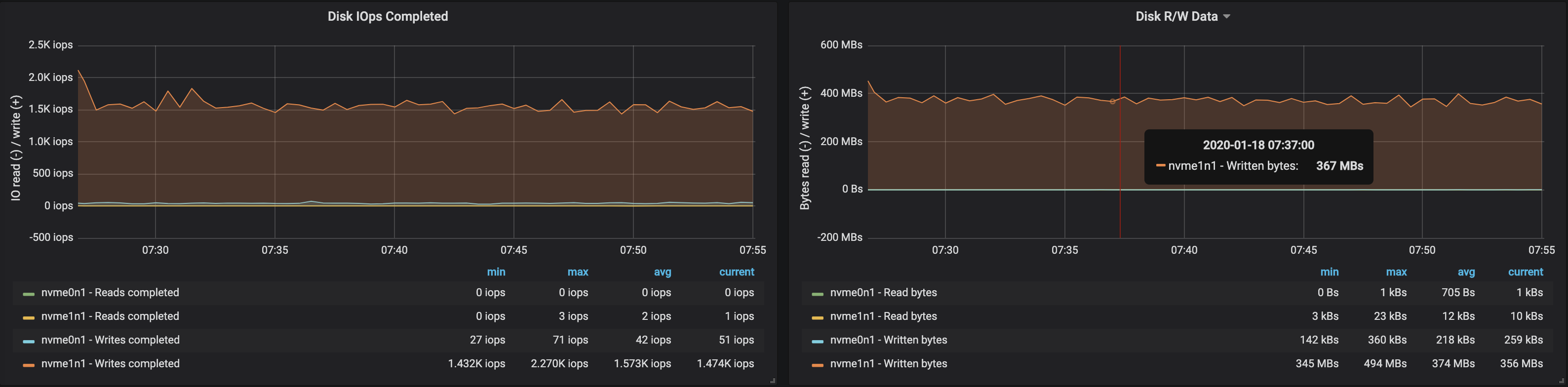Click the 07:40 label on IOps chart axis
The height and width of the screenshot is (387, 1568).
[x=394, y=250]
